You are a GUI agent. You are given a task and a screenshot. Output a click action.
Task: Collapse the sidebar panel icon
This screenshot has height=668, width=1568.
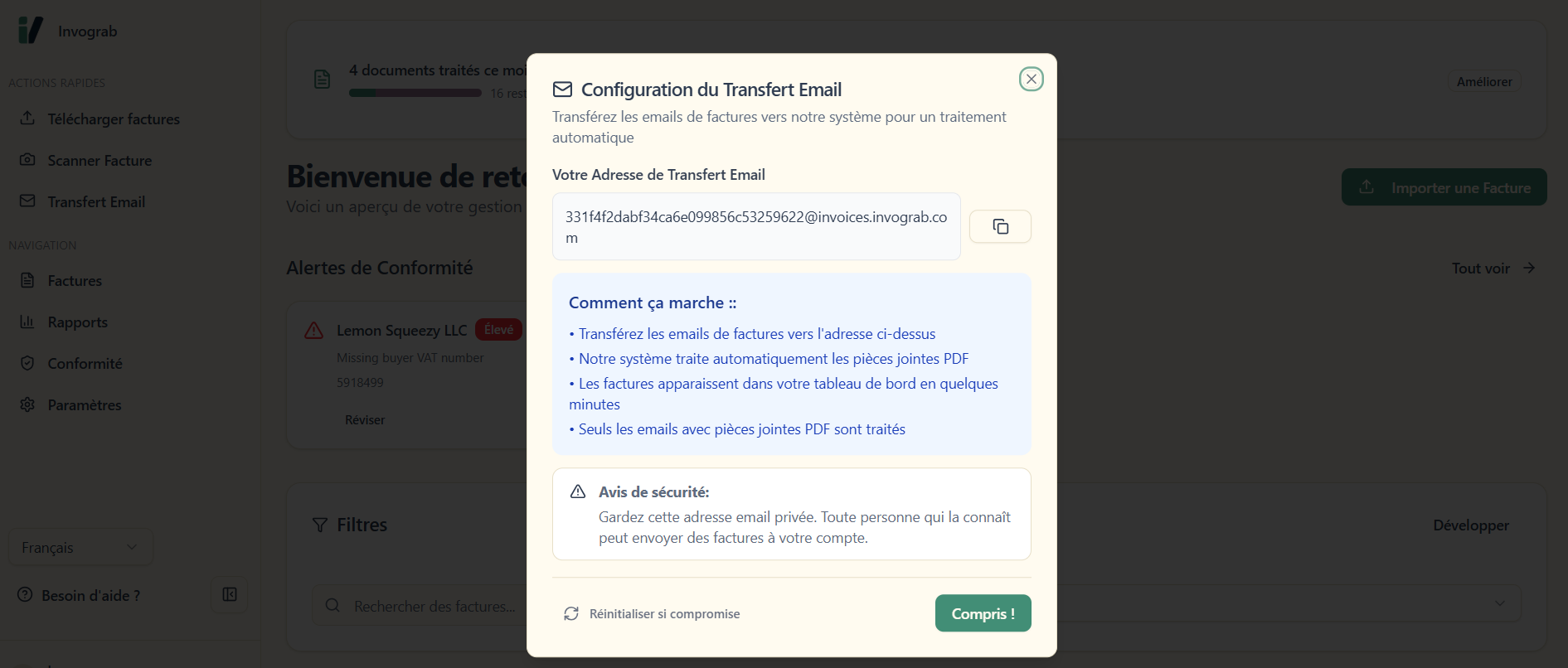coord(230,594)
